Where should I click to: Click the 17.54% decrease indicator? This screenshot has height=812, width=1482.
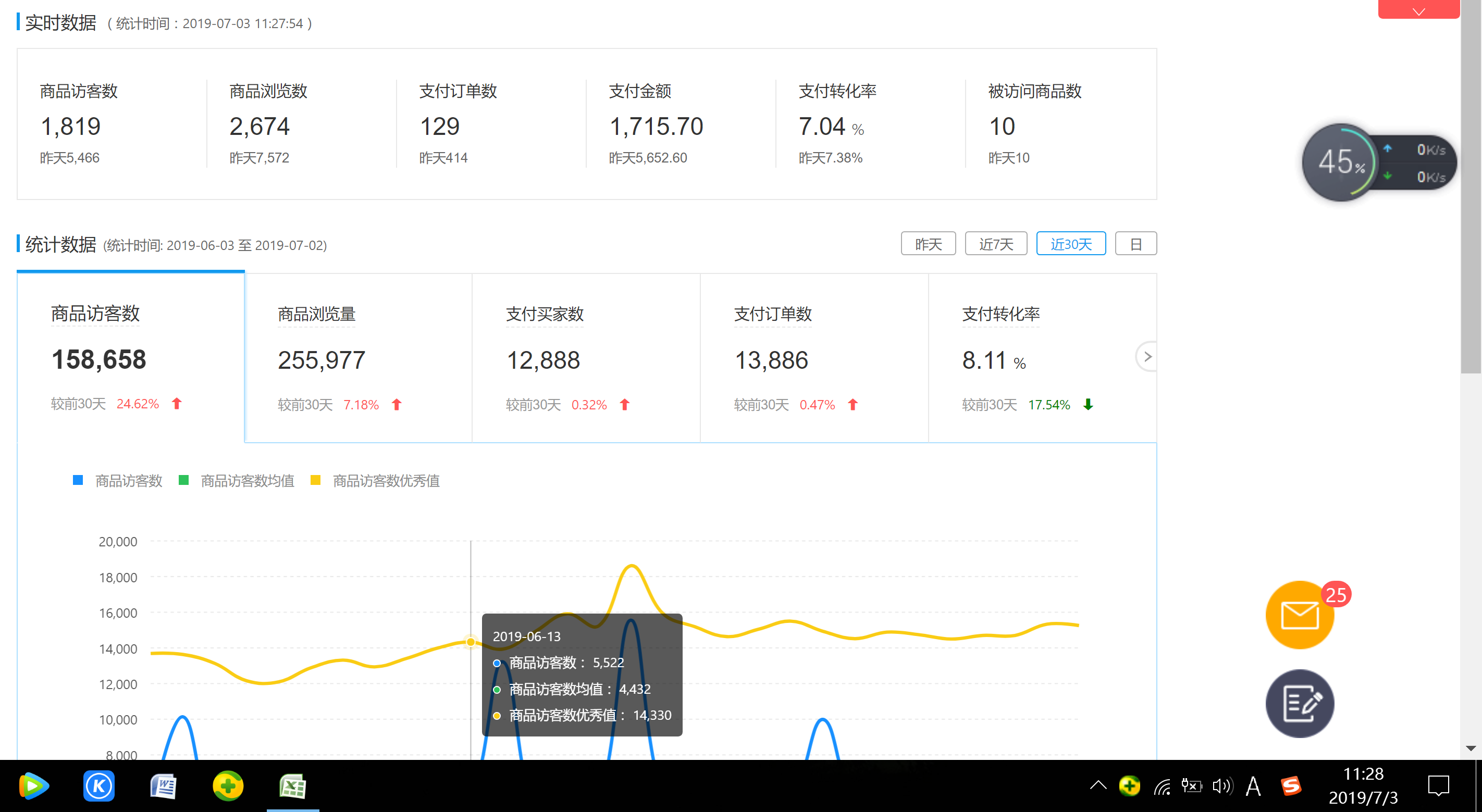pos(1049,405)
